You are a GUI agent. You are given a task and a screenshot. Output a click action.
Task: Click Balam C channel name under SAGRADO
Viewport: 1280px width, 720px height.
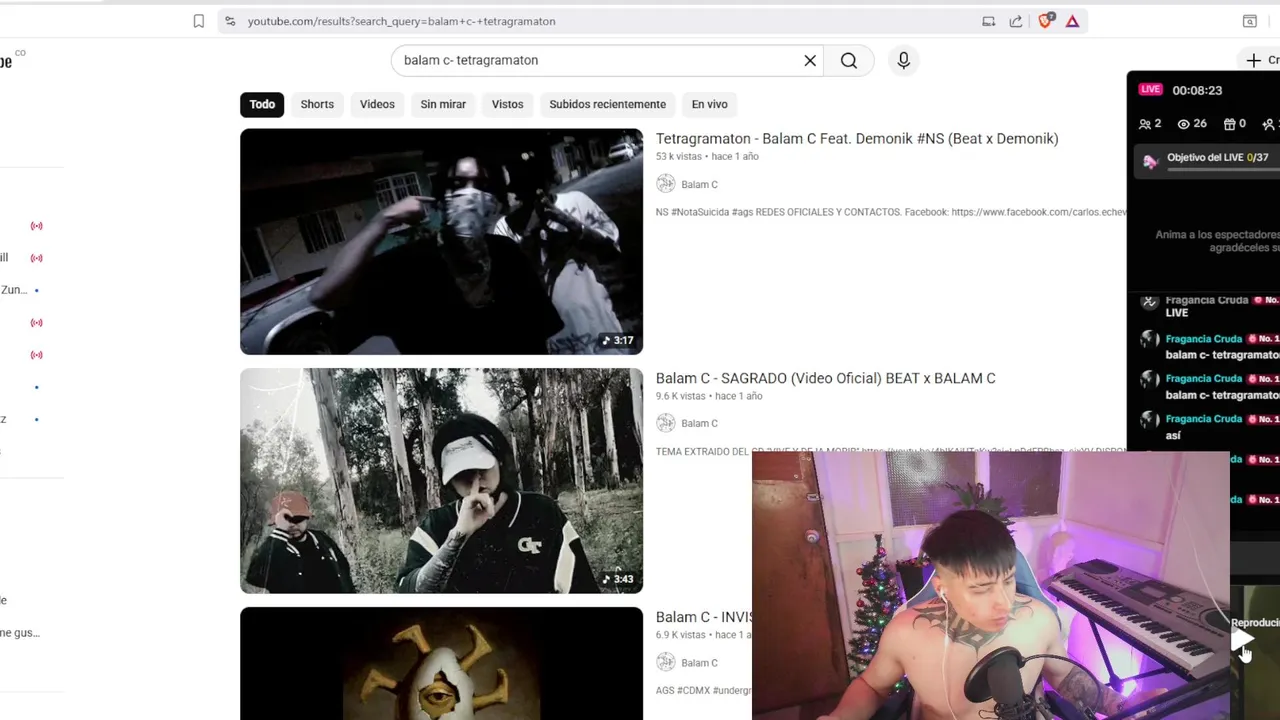tap(699, 423)
